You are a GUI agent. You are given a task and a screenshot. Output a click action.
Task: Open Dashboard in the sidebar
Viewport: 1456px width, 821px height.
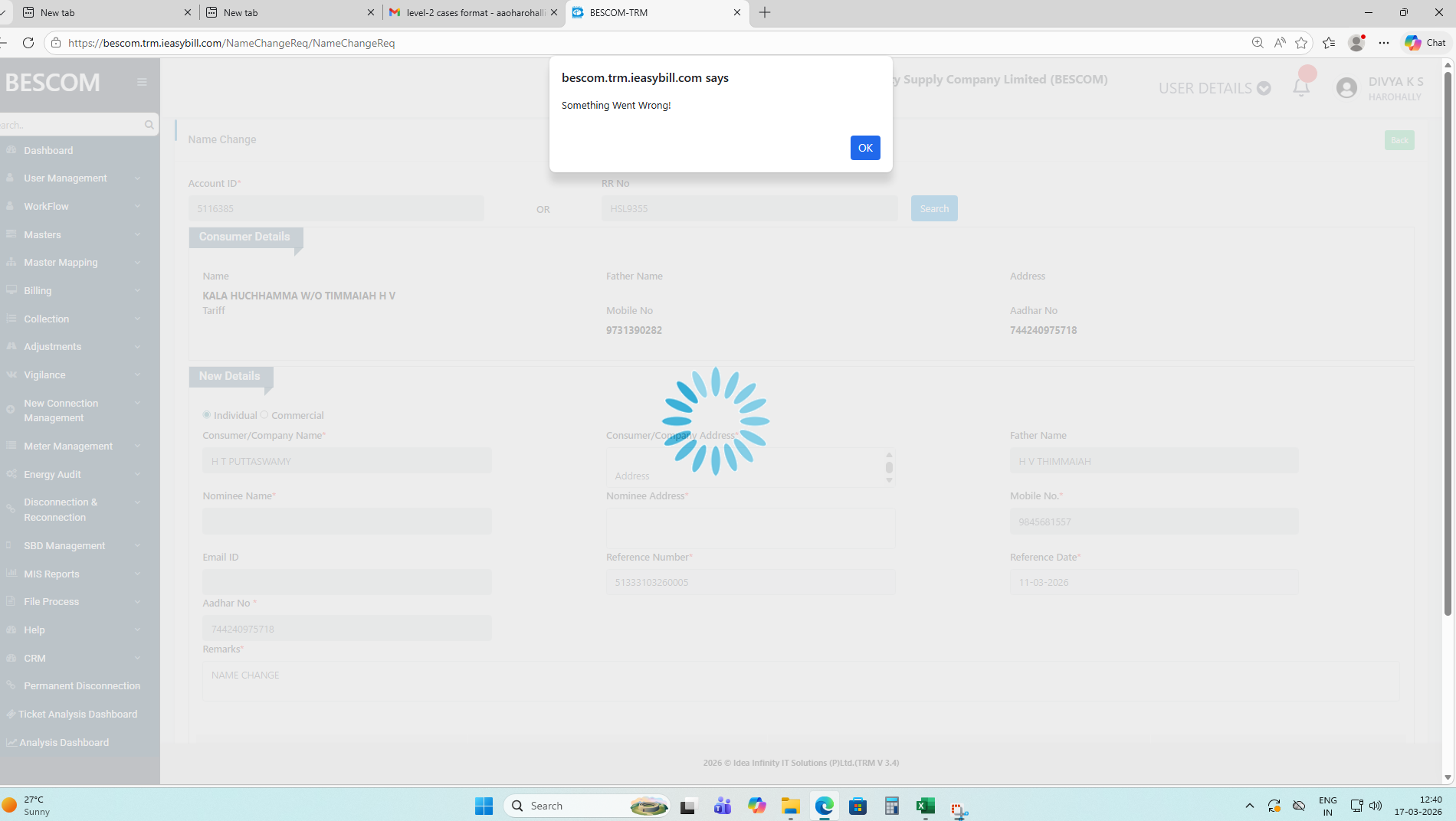48,150
